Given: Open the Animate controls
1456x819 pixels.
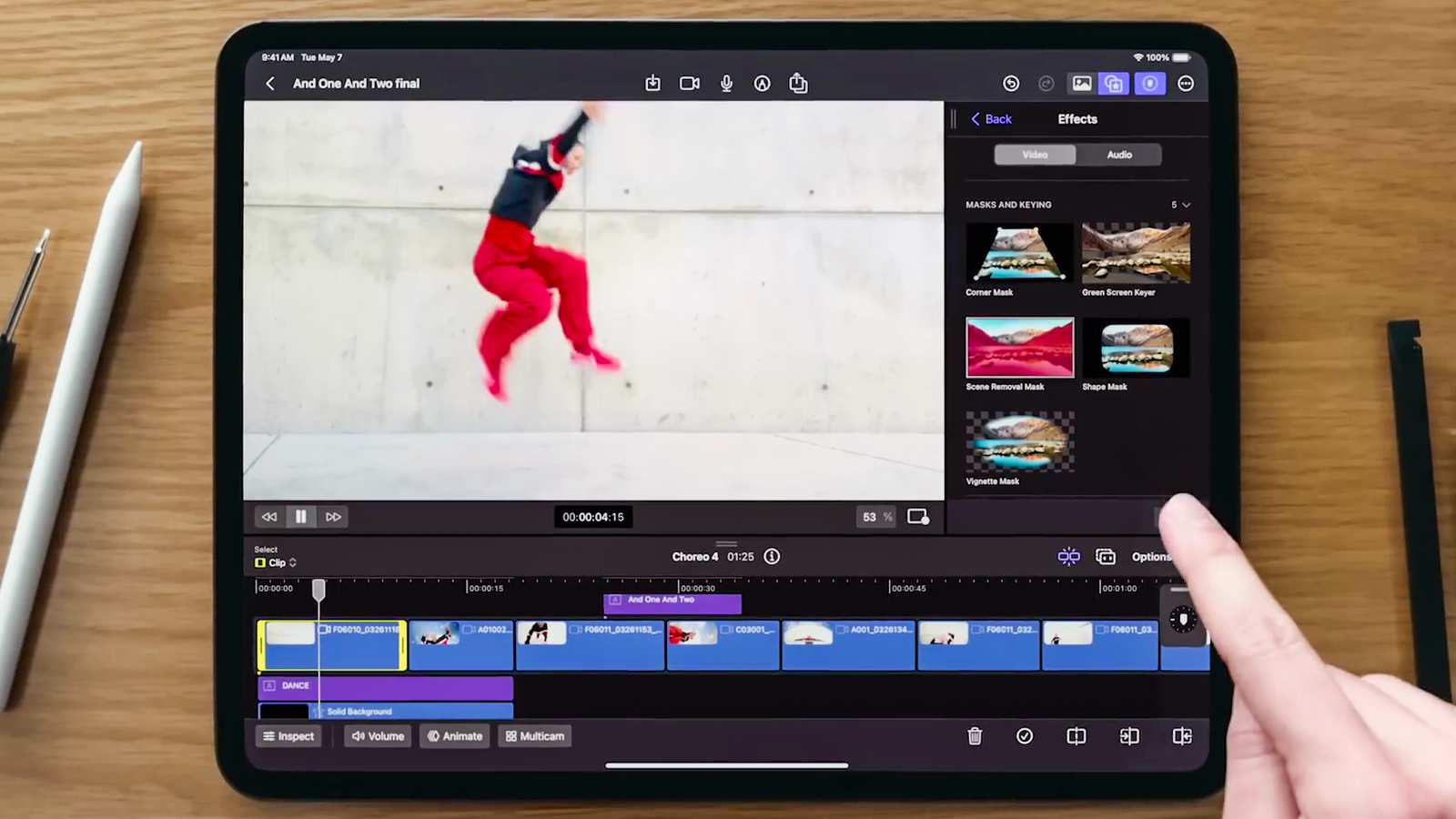Looking at the screenshot, I should [455, 736].
